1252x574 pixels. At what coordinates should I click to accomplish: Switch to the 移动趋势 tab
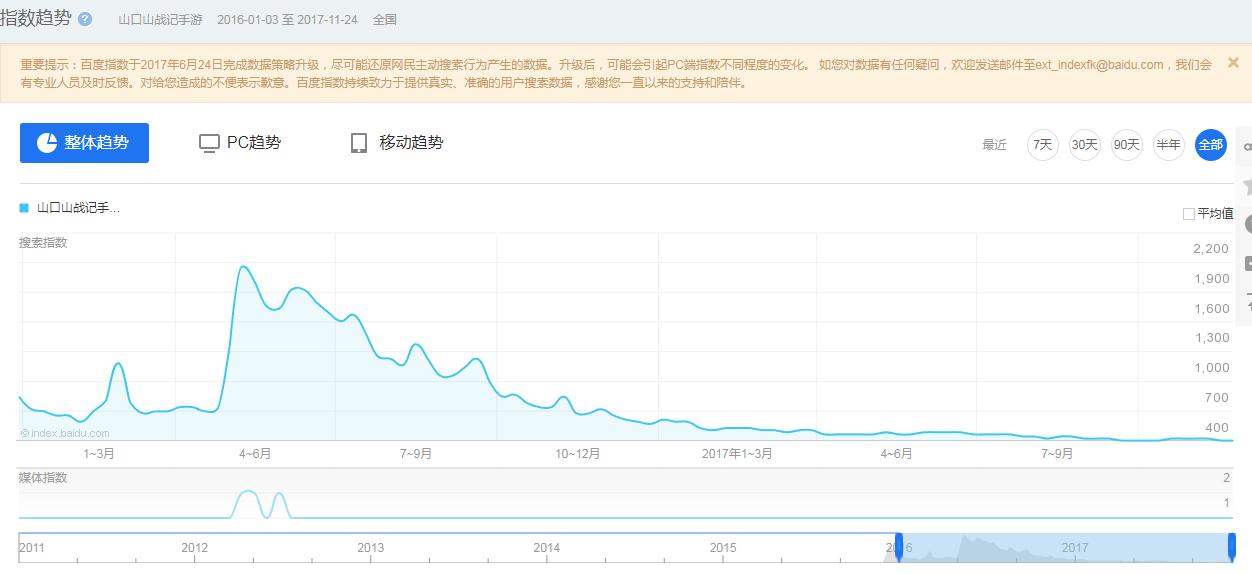pyautogui.click(x=397, y=143)
